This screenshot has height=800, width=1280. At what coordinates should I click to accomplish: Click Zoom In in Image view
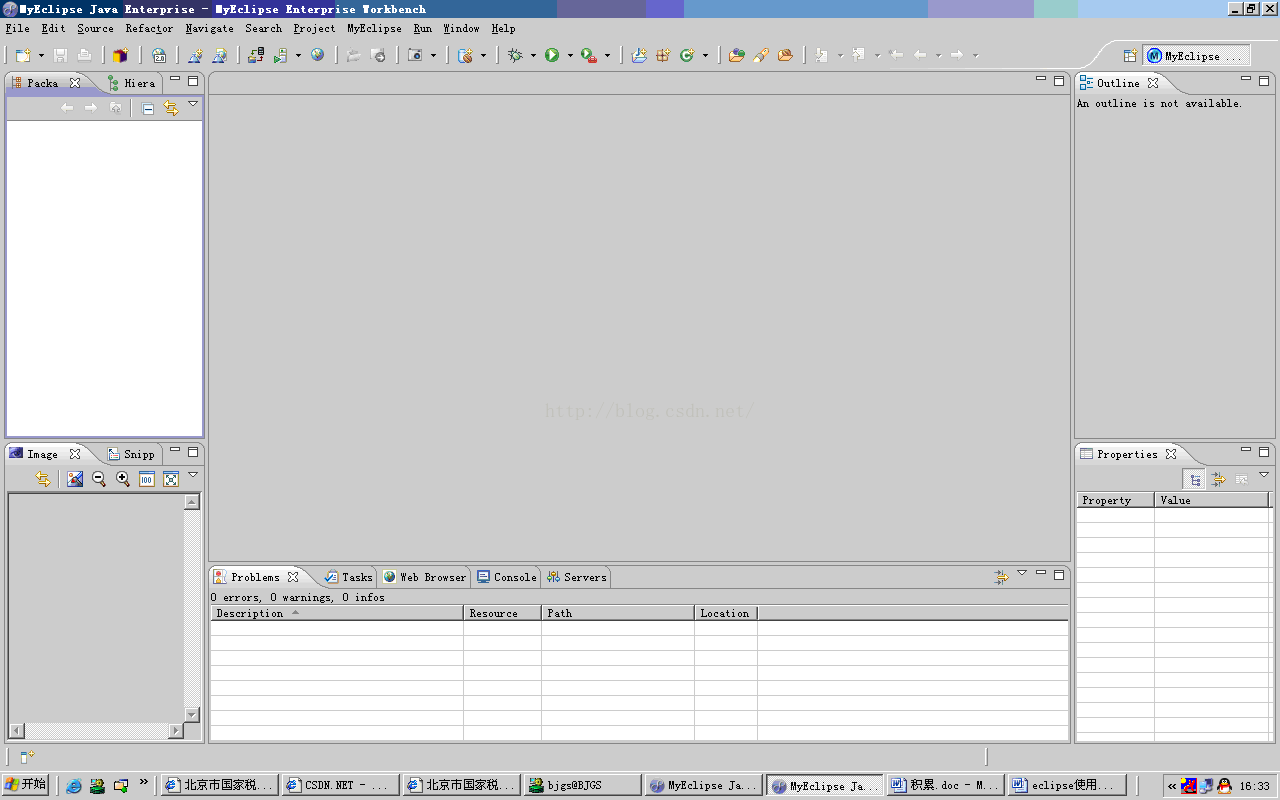coord(123,479)
